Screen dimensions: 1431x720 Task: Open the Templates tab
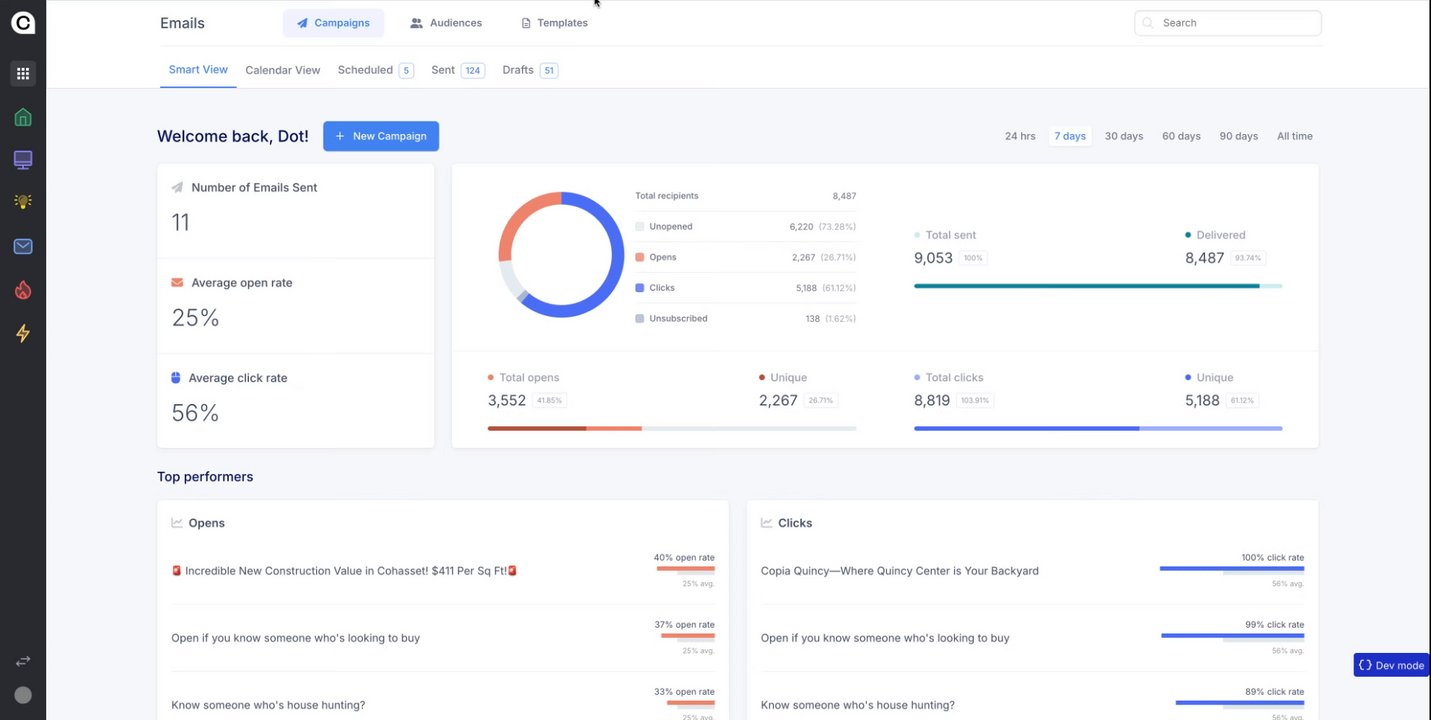pos(555,23)
